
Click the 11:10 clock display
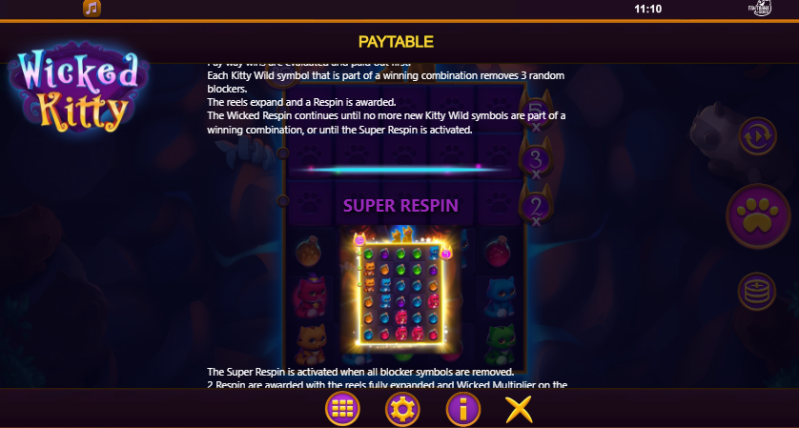pyautogui.click(x=648, y=9)
